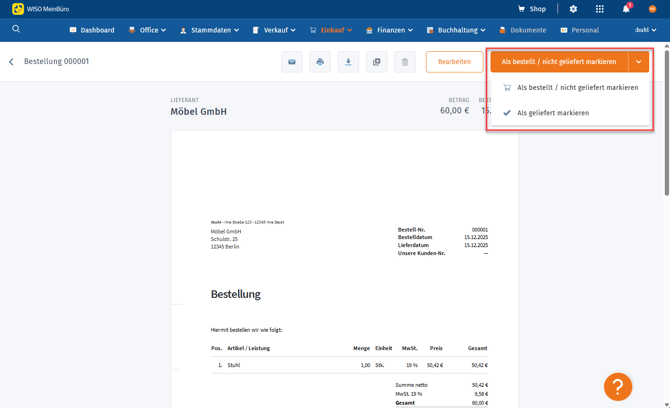
Task: Download the order document
Action: [348, 62]
